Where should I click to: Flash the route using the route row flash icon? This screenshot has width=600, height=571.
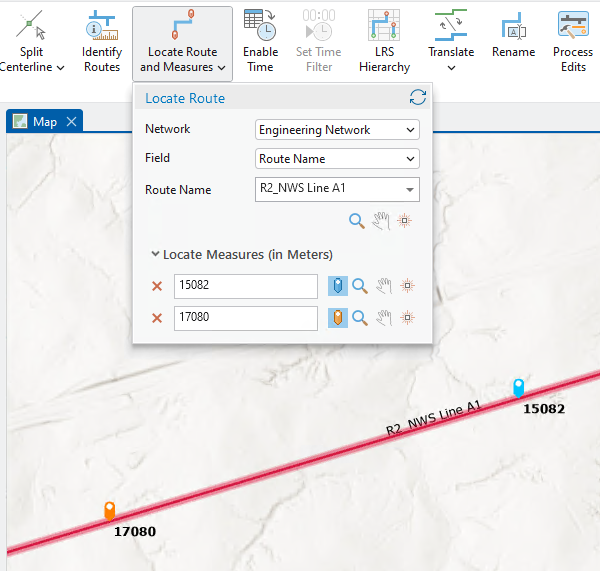[405, 221]
